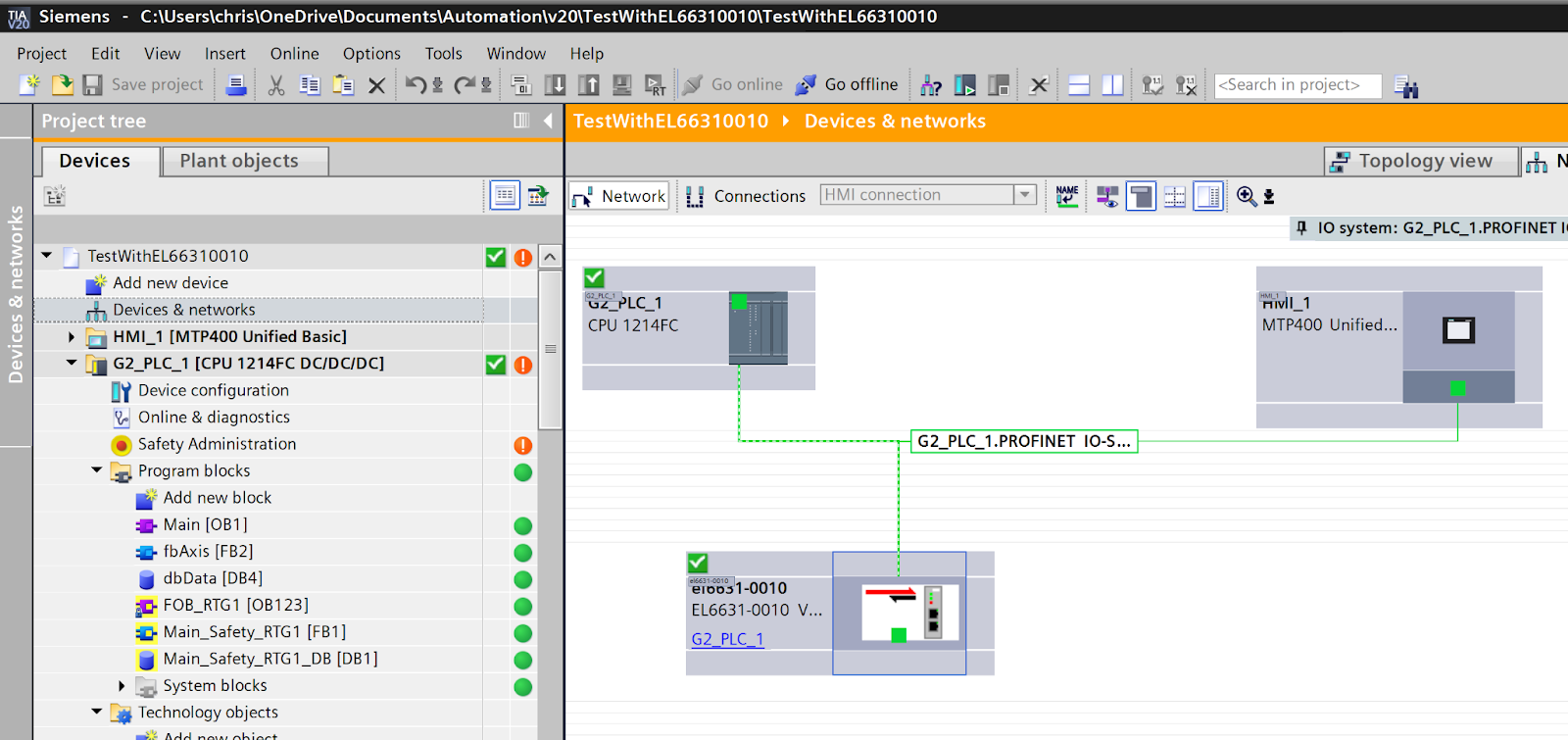Open the Edit menu
Image resolution: width=1568 pixels, height=740 pixels.
click(x=105, y=54)
